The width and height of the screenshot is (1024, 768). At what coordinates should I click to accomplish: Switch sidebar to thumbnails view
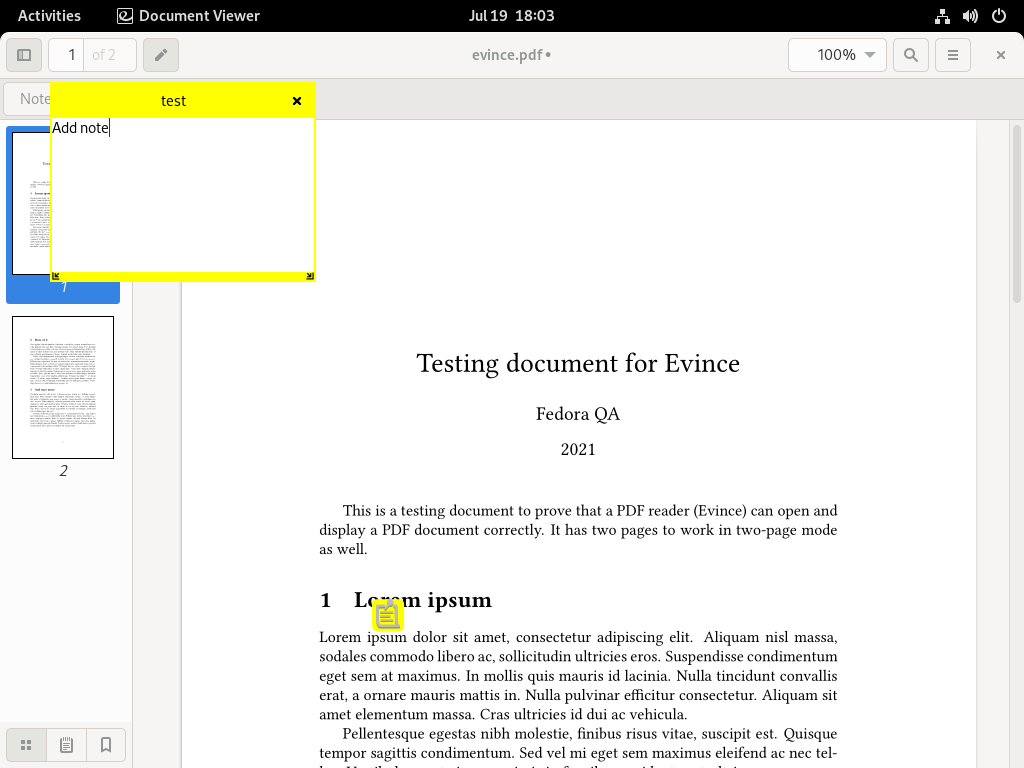click(x=26, y=745)
